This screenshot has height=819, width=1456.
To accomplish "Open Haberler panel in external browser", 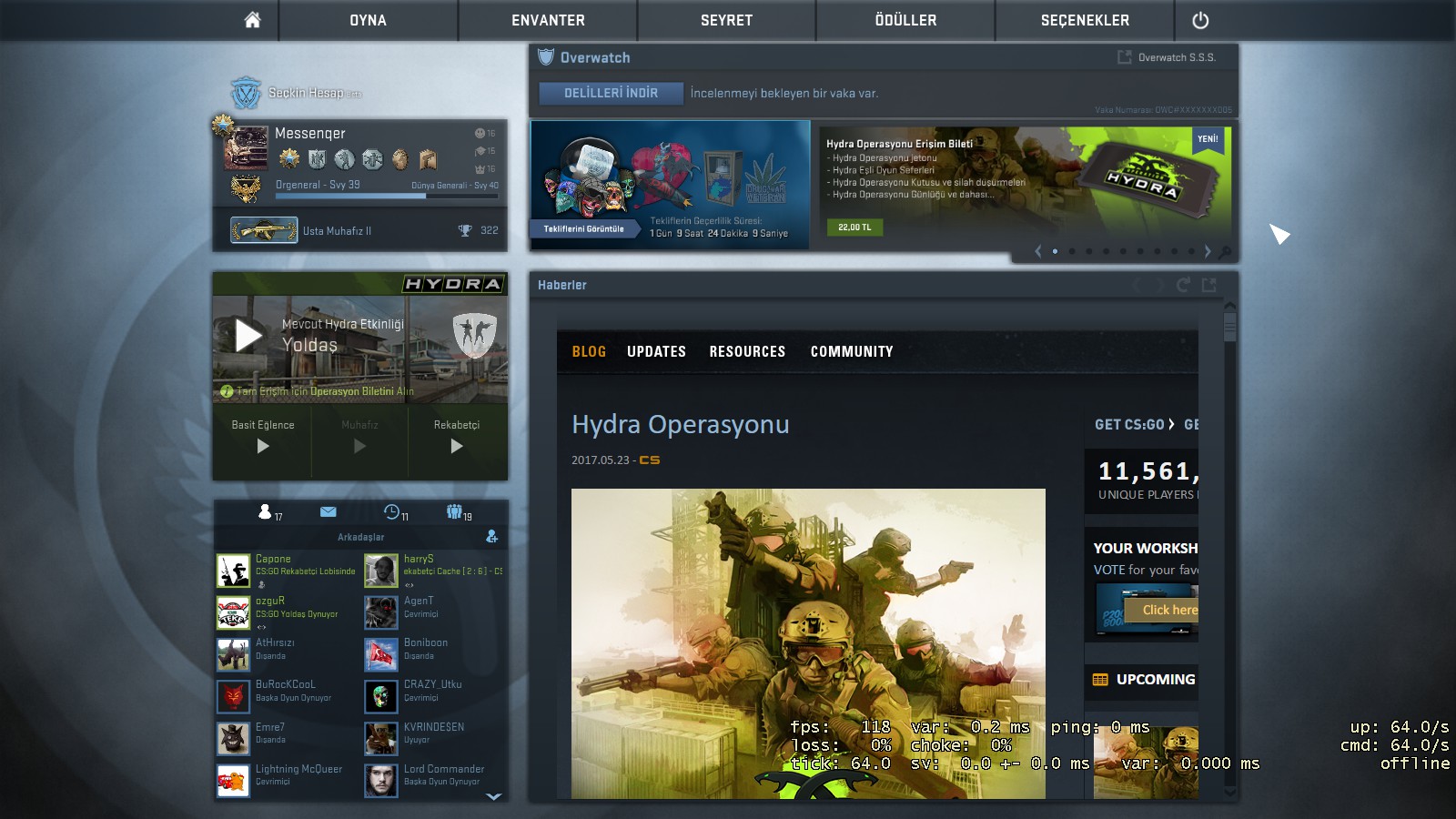I will click(1208, 285).
